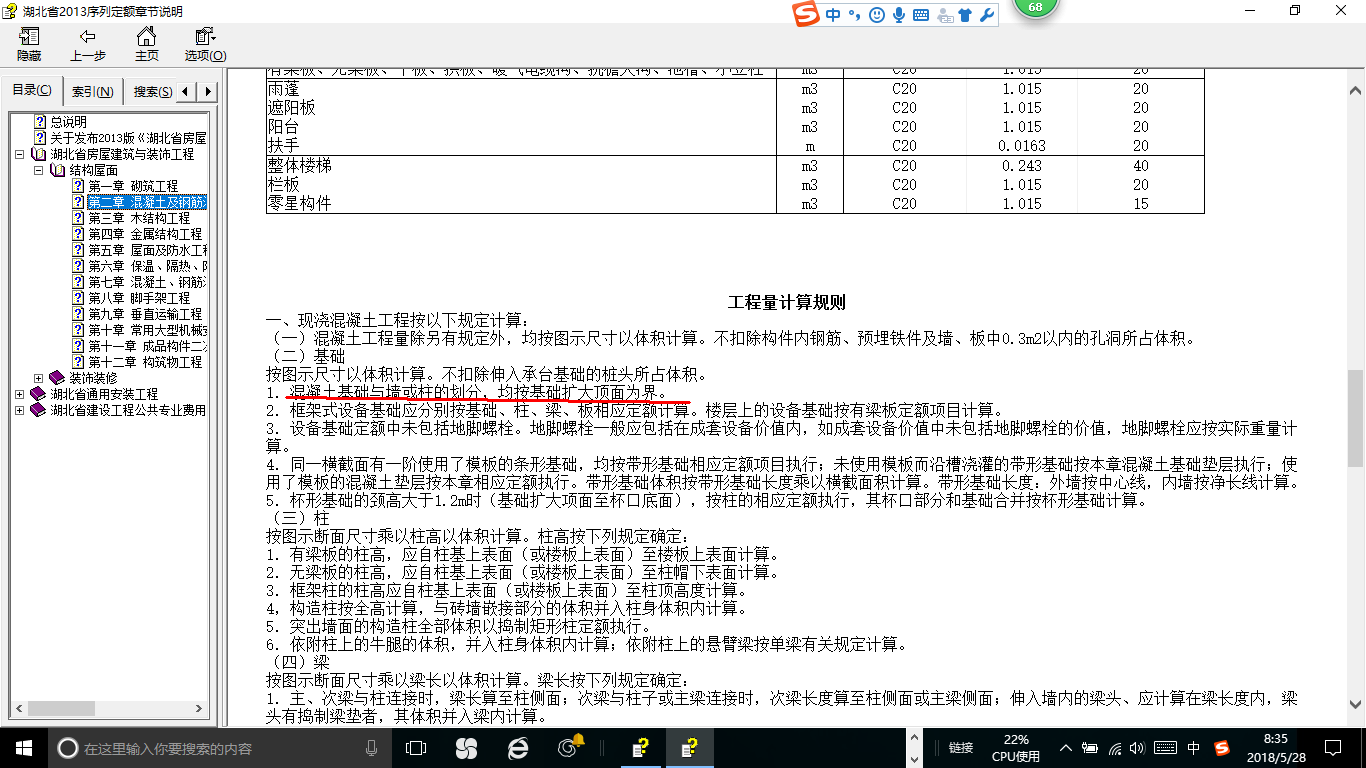Open the wrench toolbox on IME bar
The image size is (1366, 768).
(986, 15)
